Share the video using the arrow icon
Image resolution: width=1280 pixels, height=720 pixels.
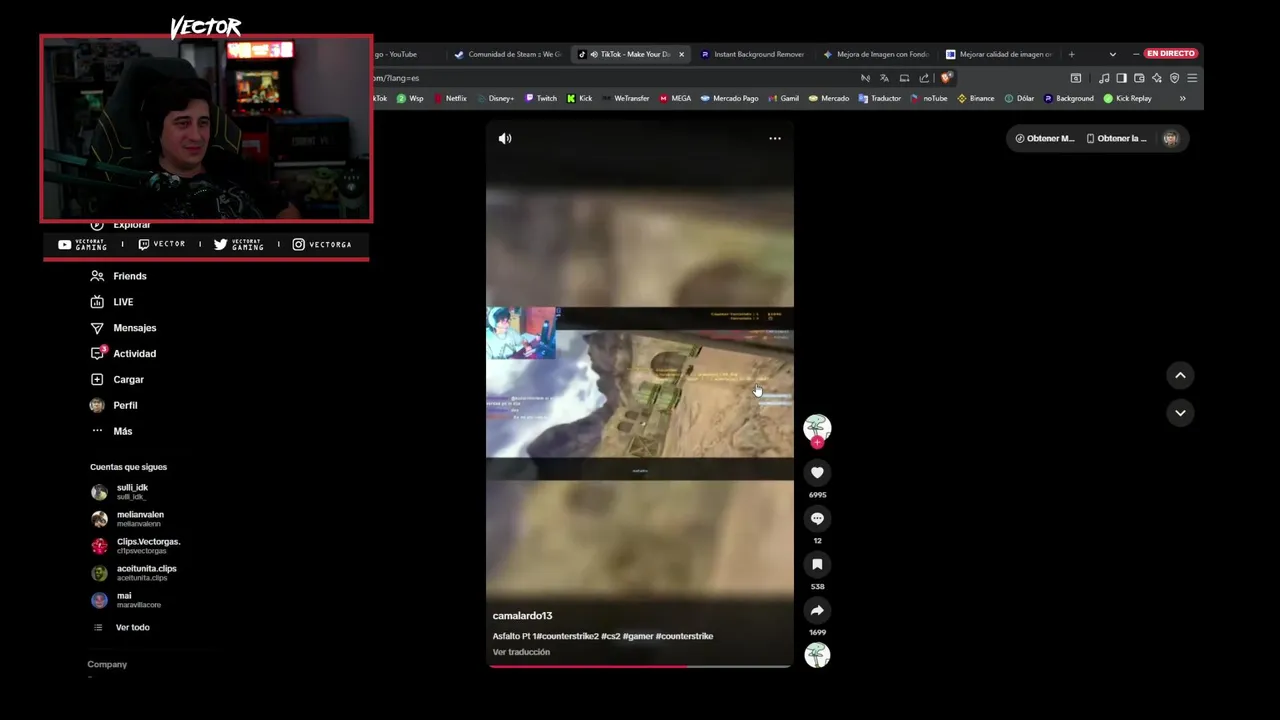click(817, 610)
